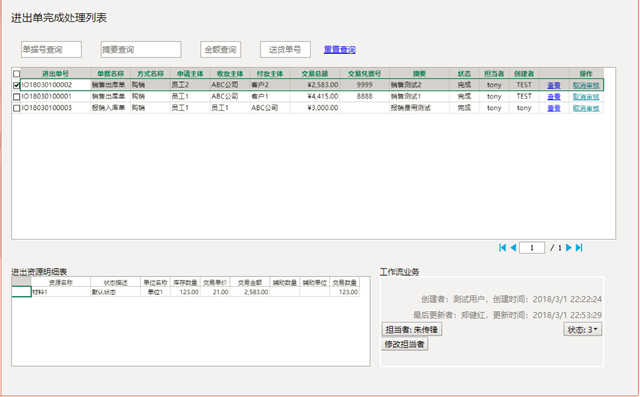Go to previous page arrow

[x=513, y=248]
